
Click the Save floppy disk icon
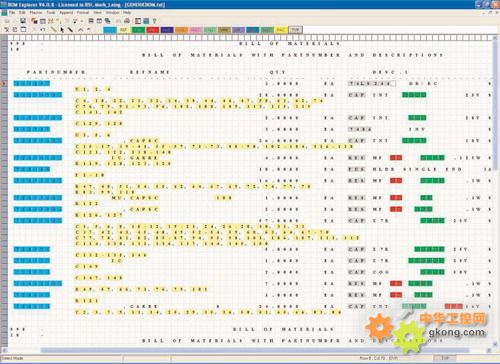tap(23, 21)
